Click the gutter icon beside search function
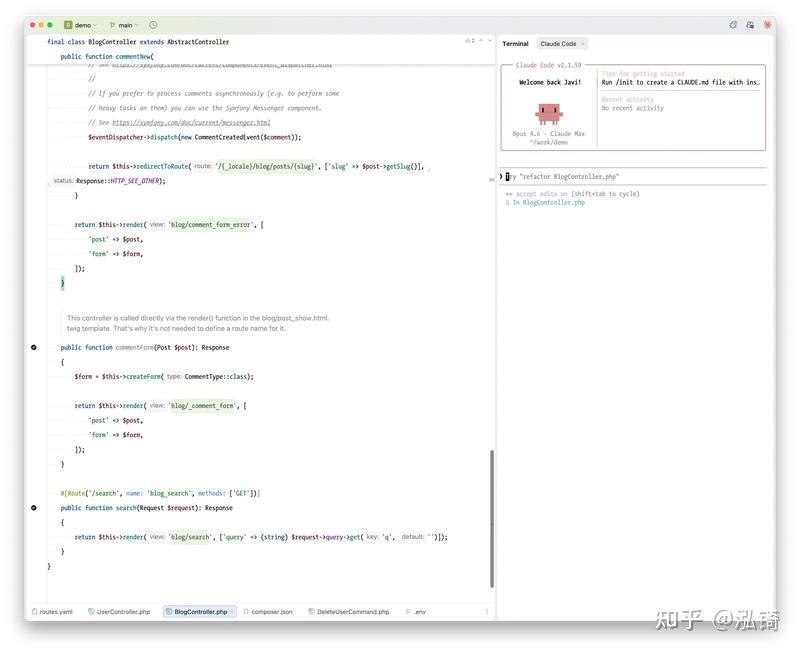This screenshot has width=800, height=653. click(x=34, y=508)
